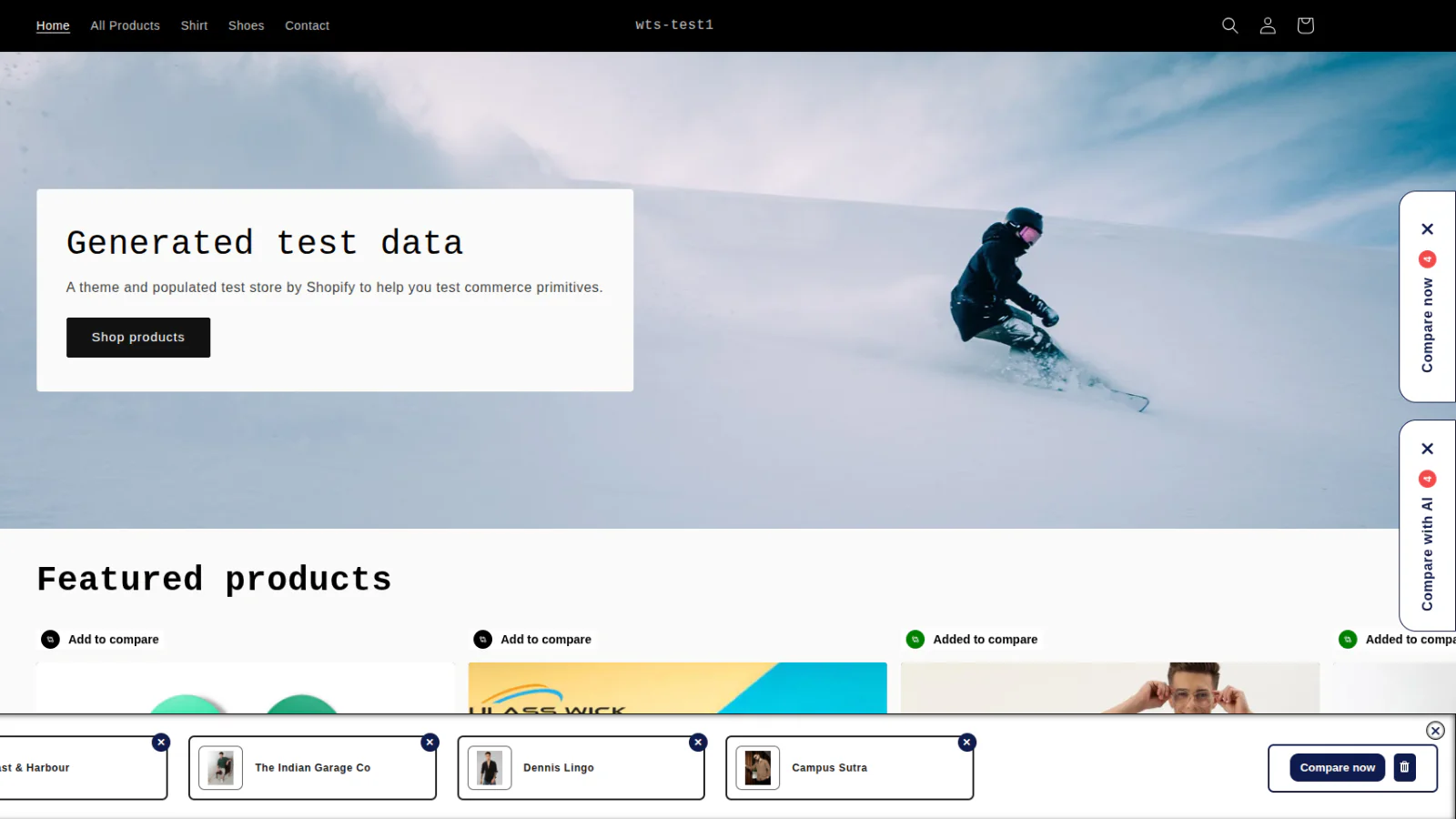The height and width of the screenshot is (819, 1456).
Task: Toggle Add to compare on second product
Action: pyautogui.click(x=532, y=640)
